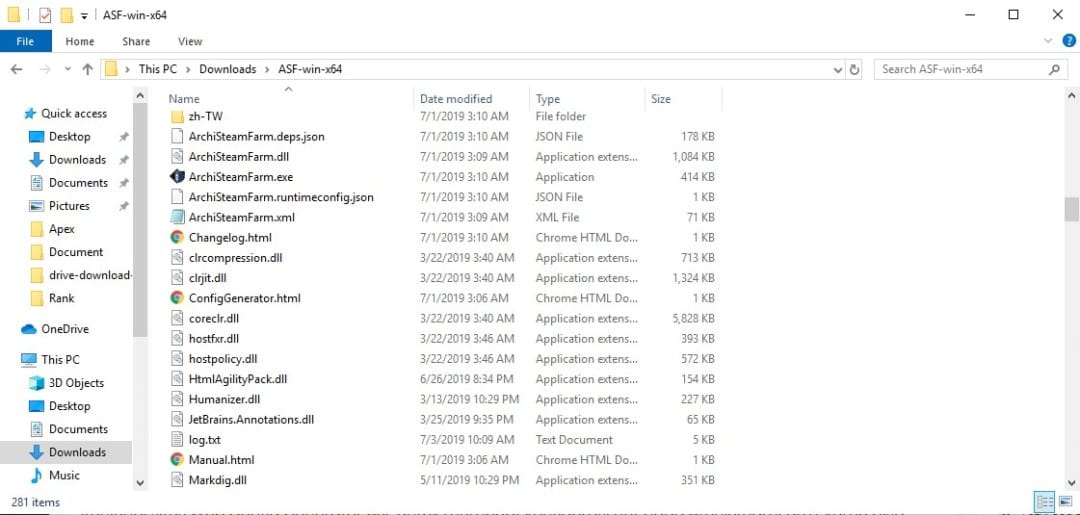Viewport: 1080px width, 515px height.
Task: Click the Properties quick access toolbar icon
Action: click(45, 15)
